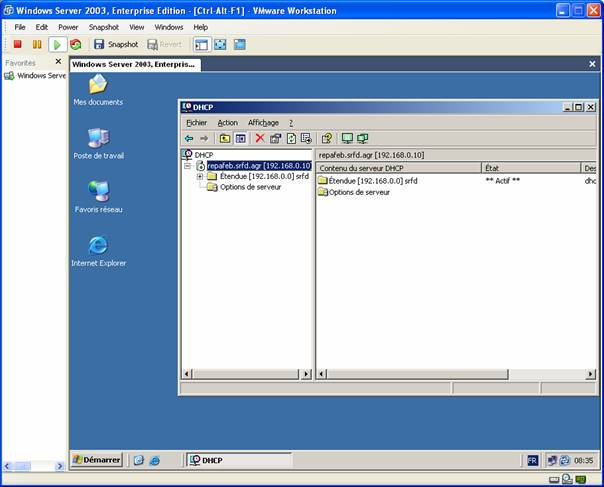Select Windows Server entry in Favorites list

tap(35, 76)
